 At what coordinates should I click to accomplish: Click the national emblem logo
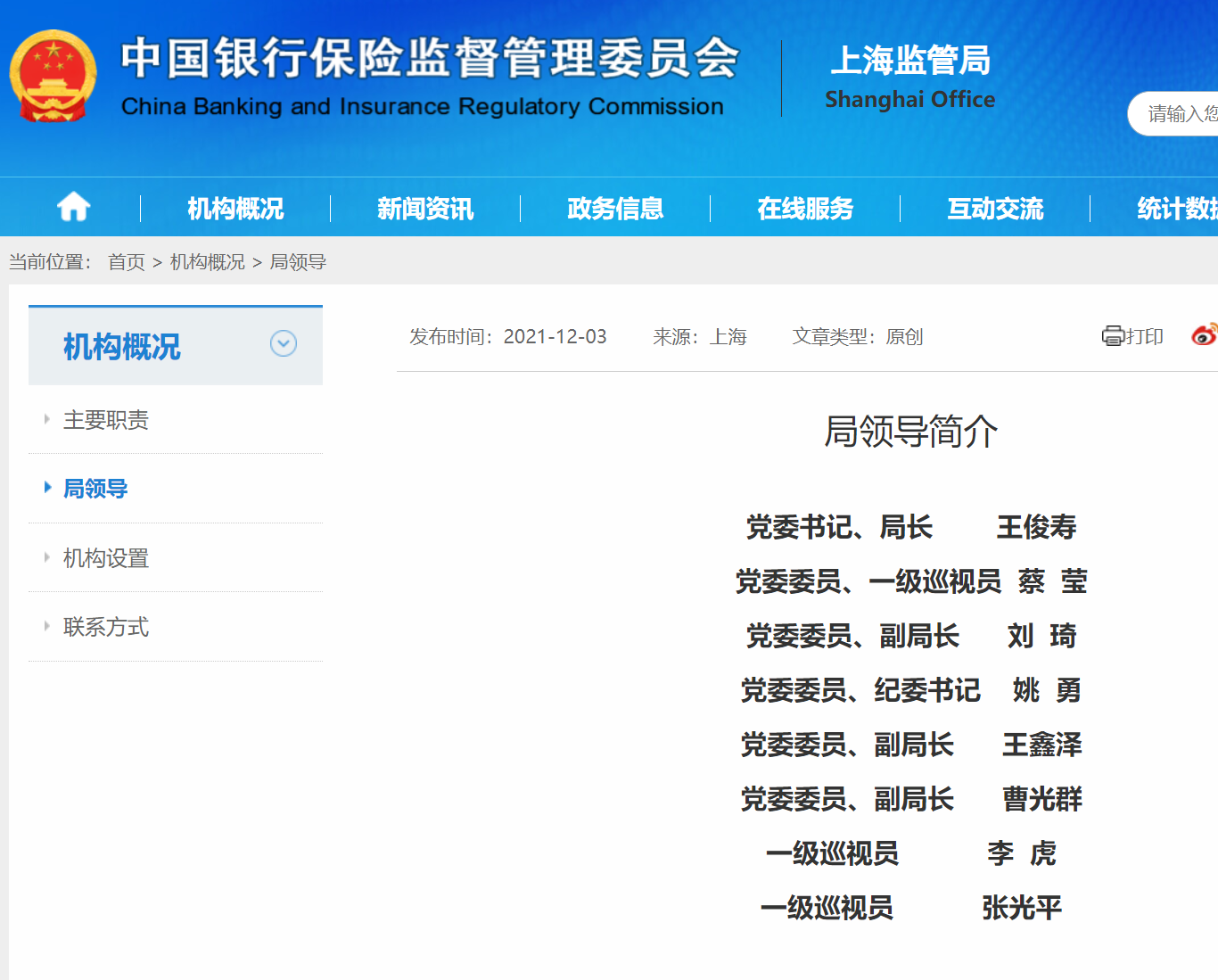coord(53,77)
